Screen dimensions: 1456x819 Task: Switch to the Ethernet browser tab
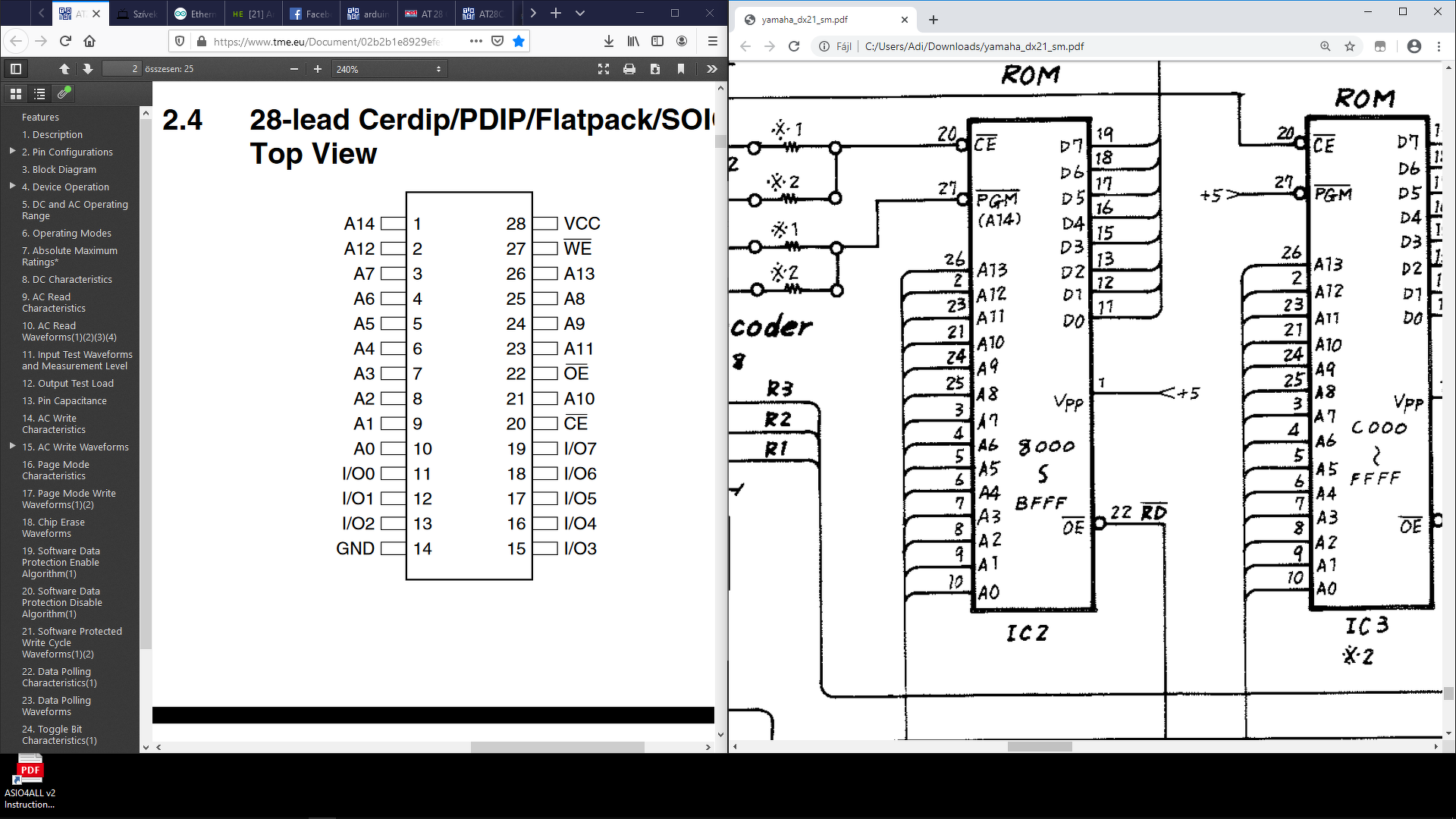[196, 14]
